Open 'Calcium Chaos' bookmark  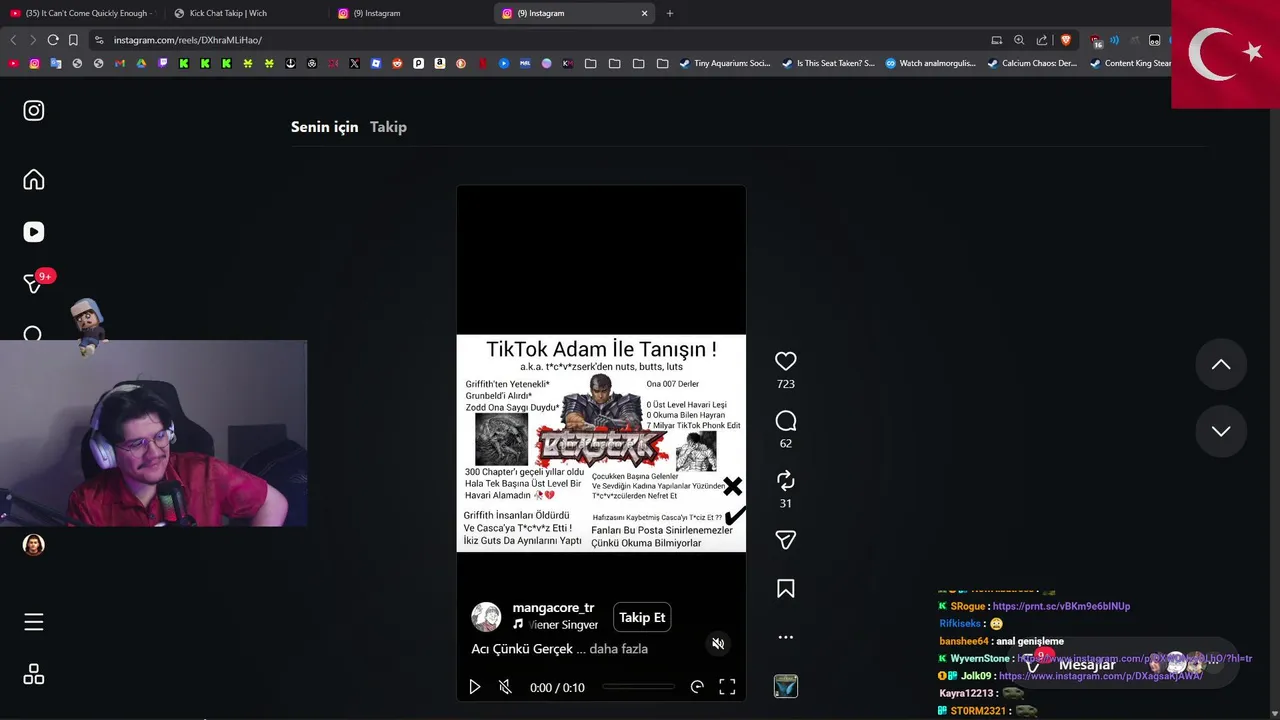[1032, 63]
